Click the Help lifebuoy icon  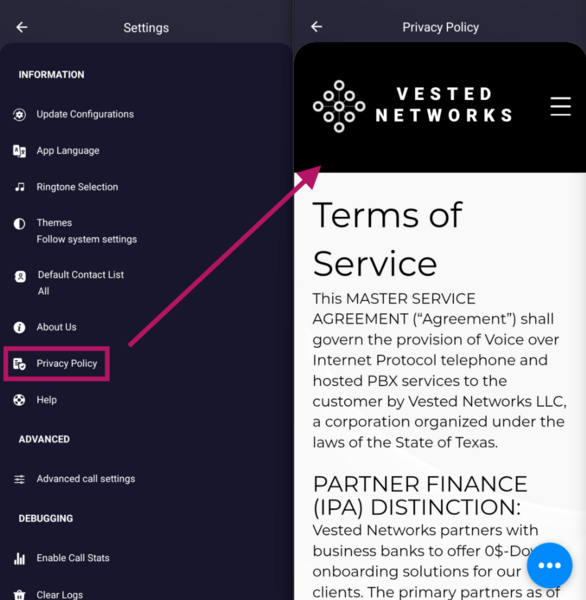click(x=19, y=400)
